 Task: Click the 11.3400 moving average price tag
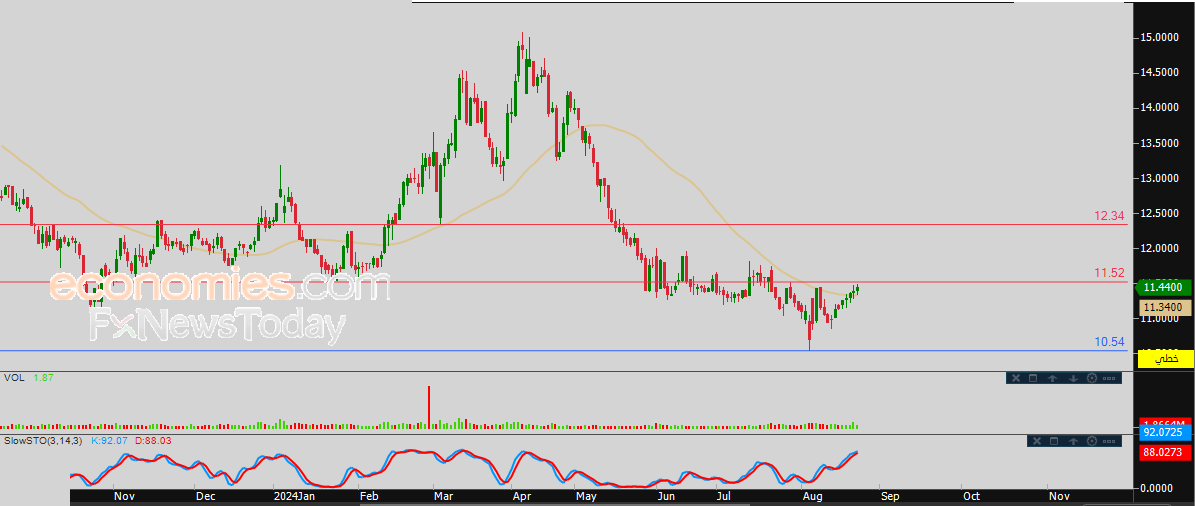pyautogui.click(x=1165, y=307)
